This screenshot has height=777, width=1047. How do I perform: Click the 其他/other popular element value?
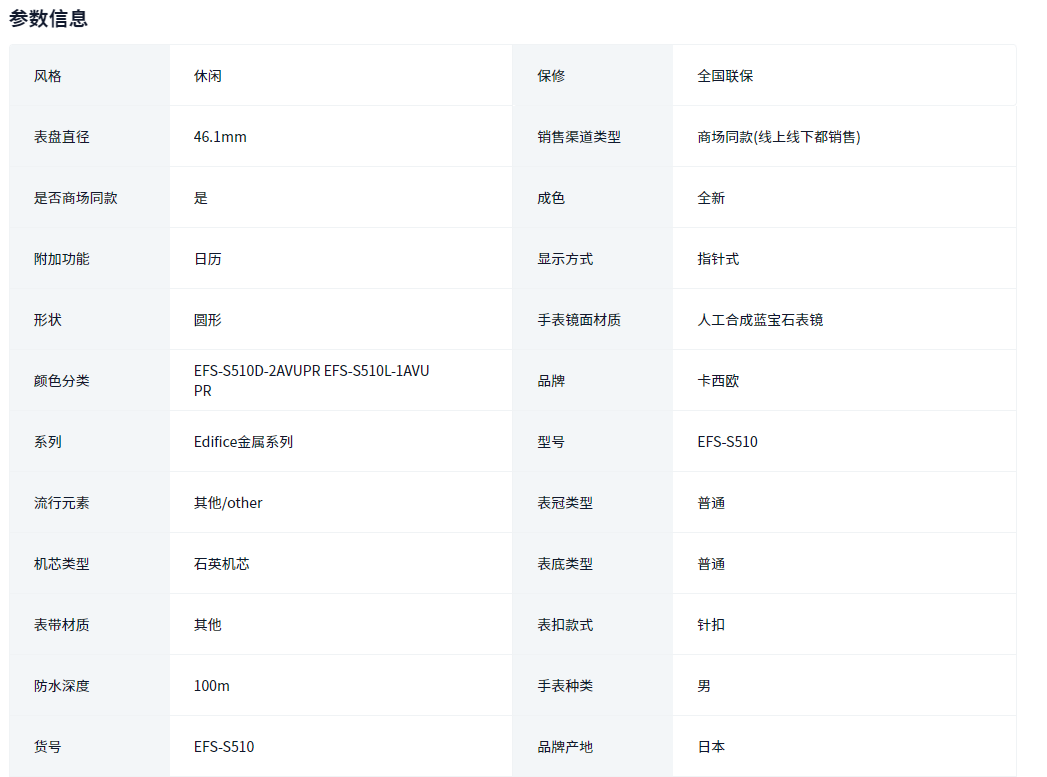click(228, 503)
